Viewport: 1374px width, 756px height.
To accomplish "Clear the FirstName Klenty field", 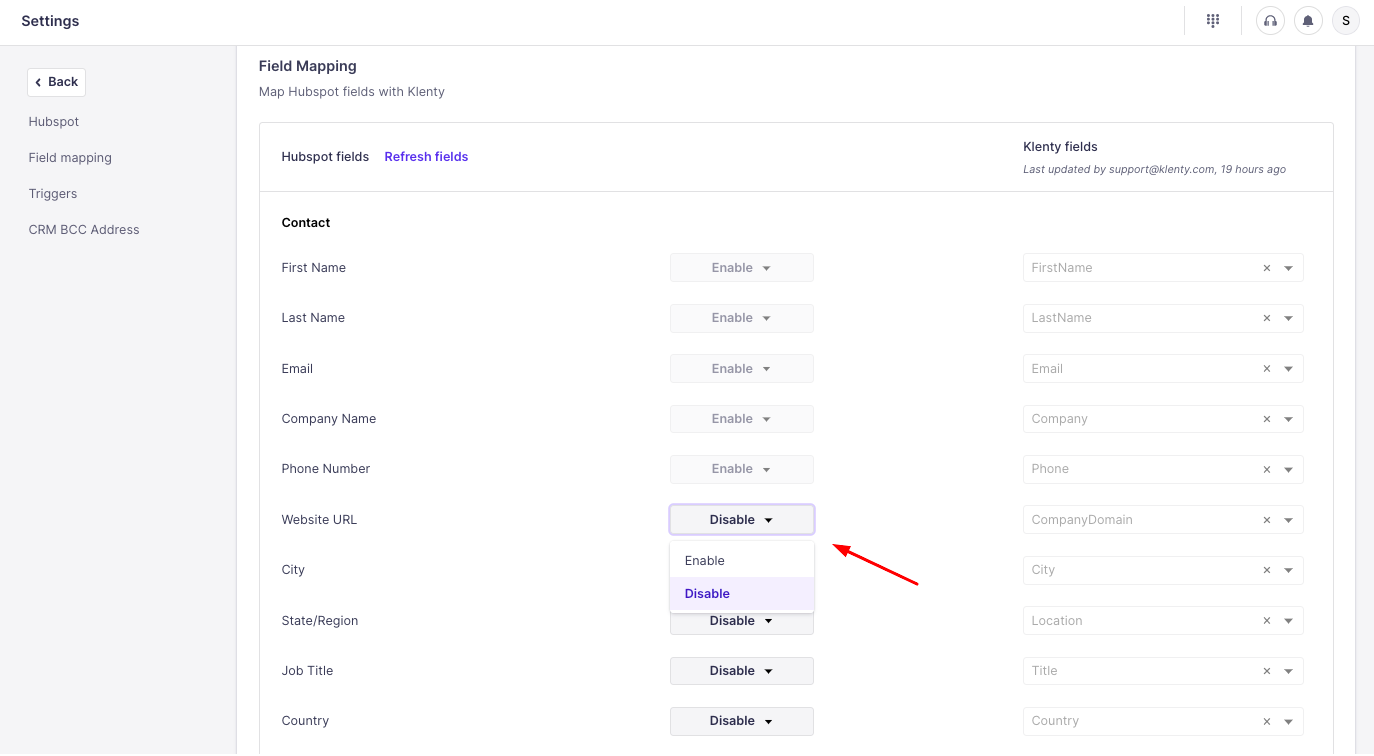I will pyautogui.click(x=1267, y=268).
